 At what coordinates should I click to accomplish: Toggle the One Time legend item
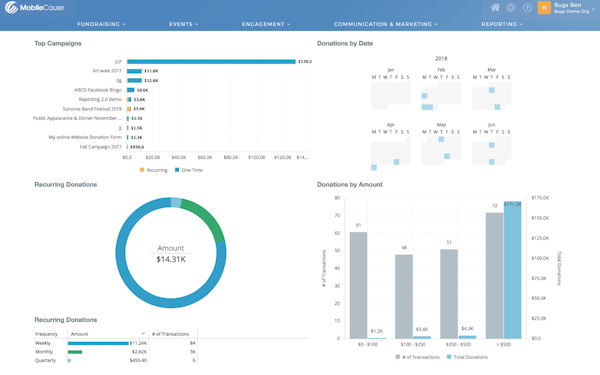189,170
